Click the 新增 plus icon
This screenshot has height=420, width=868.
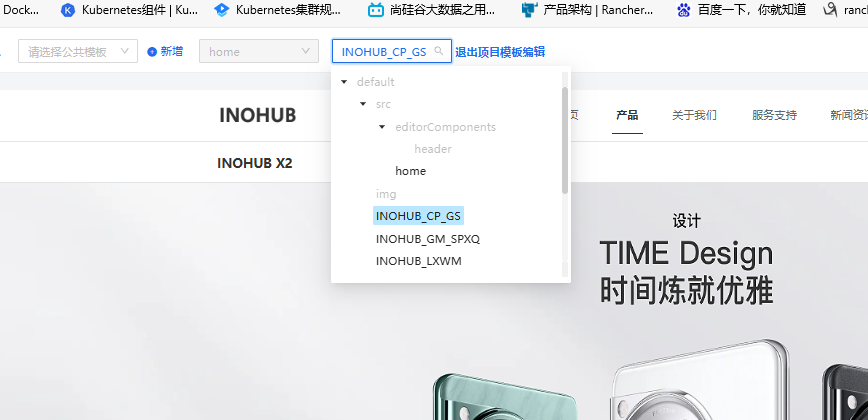pos(152,51)
